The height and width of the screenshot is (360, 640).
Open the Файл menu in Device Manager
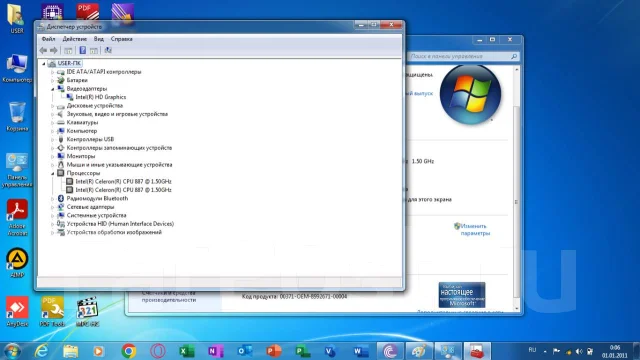click(x=48, y=39)
